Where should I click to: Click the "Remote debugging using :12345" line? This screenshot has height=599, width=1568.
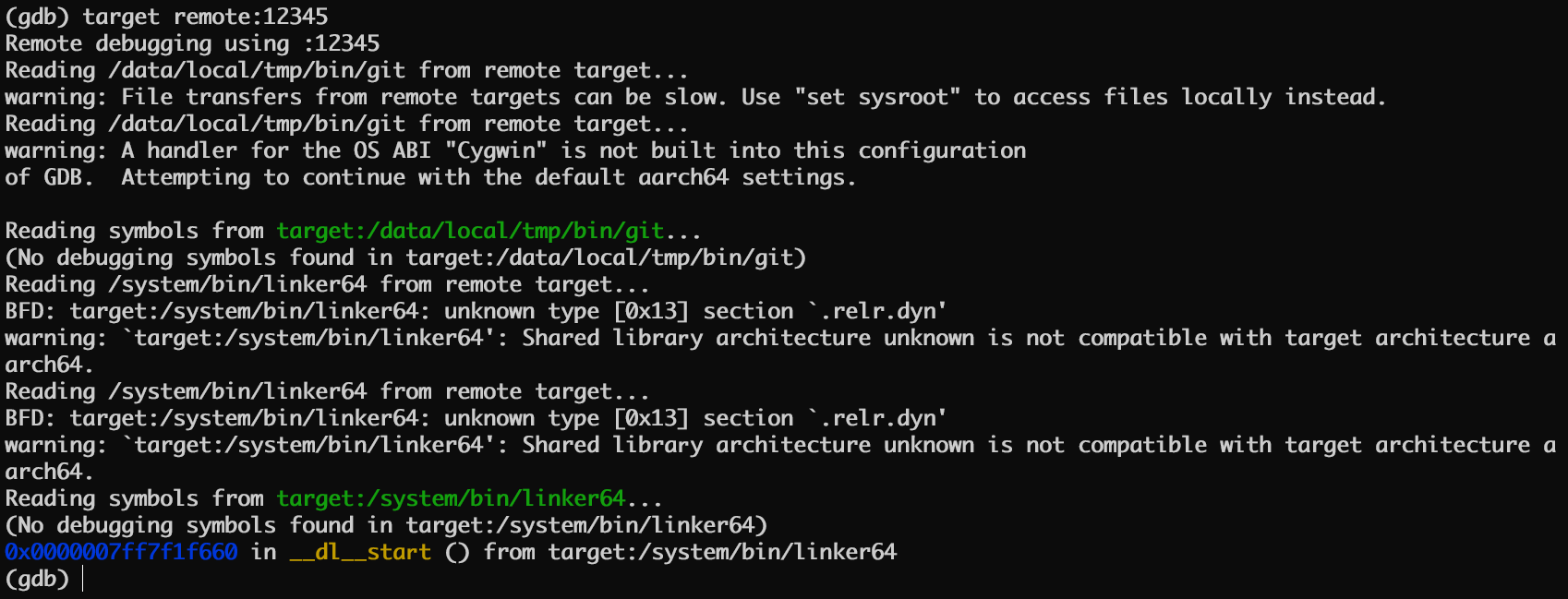(192, 43)
